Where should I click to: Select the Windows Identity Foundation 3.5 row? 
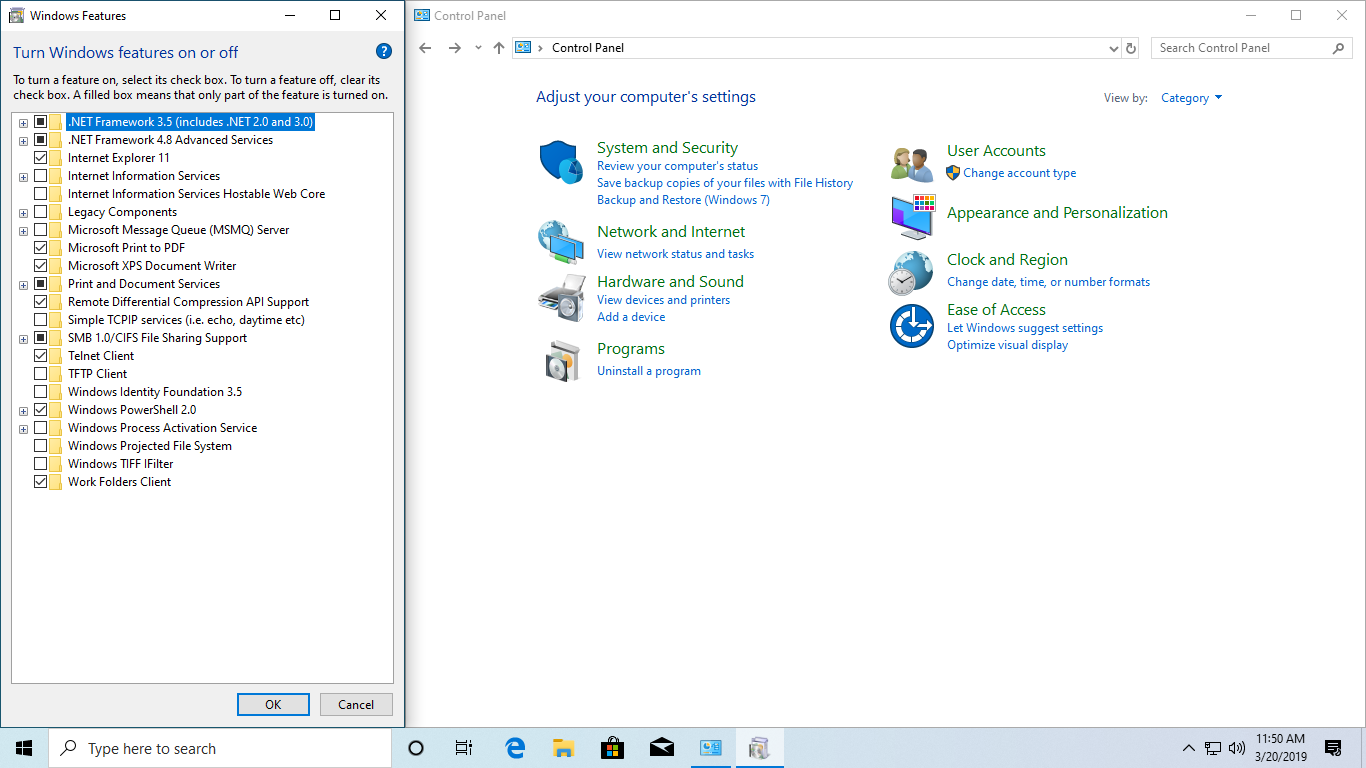point(155,392)
